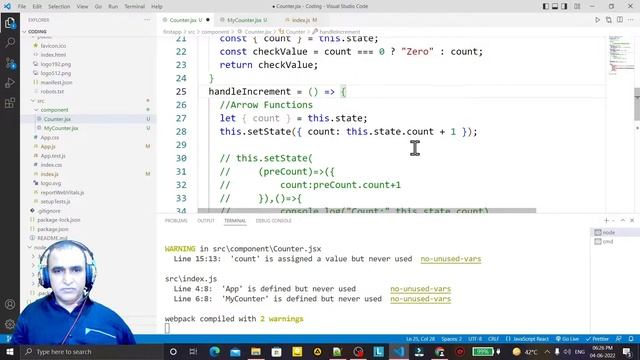Click the Open Changes icon in editor toolbar

coord(609,20)
